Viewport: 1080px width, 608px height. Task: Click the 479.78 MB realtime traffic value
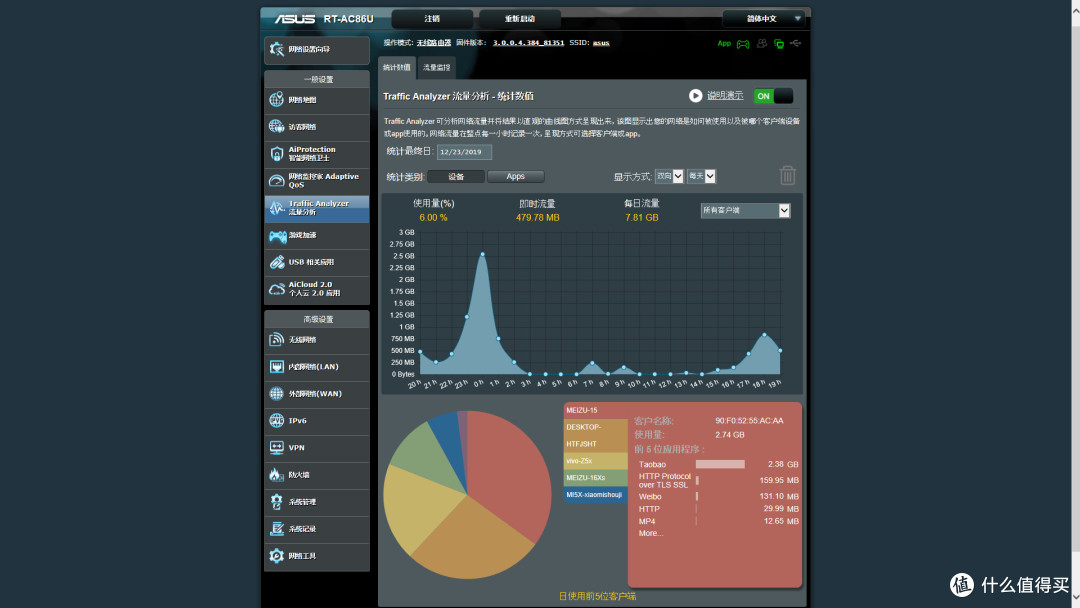click(538, 218)
